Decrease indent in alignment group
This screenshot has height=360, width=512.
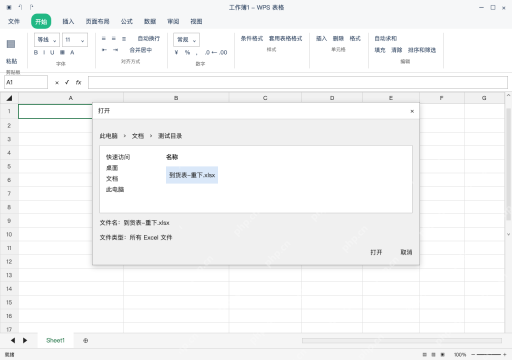pos(104,50)
